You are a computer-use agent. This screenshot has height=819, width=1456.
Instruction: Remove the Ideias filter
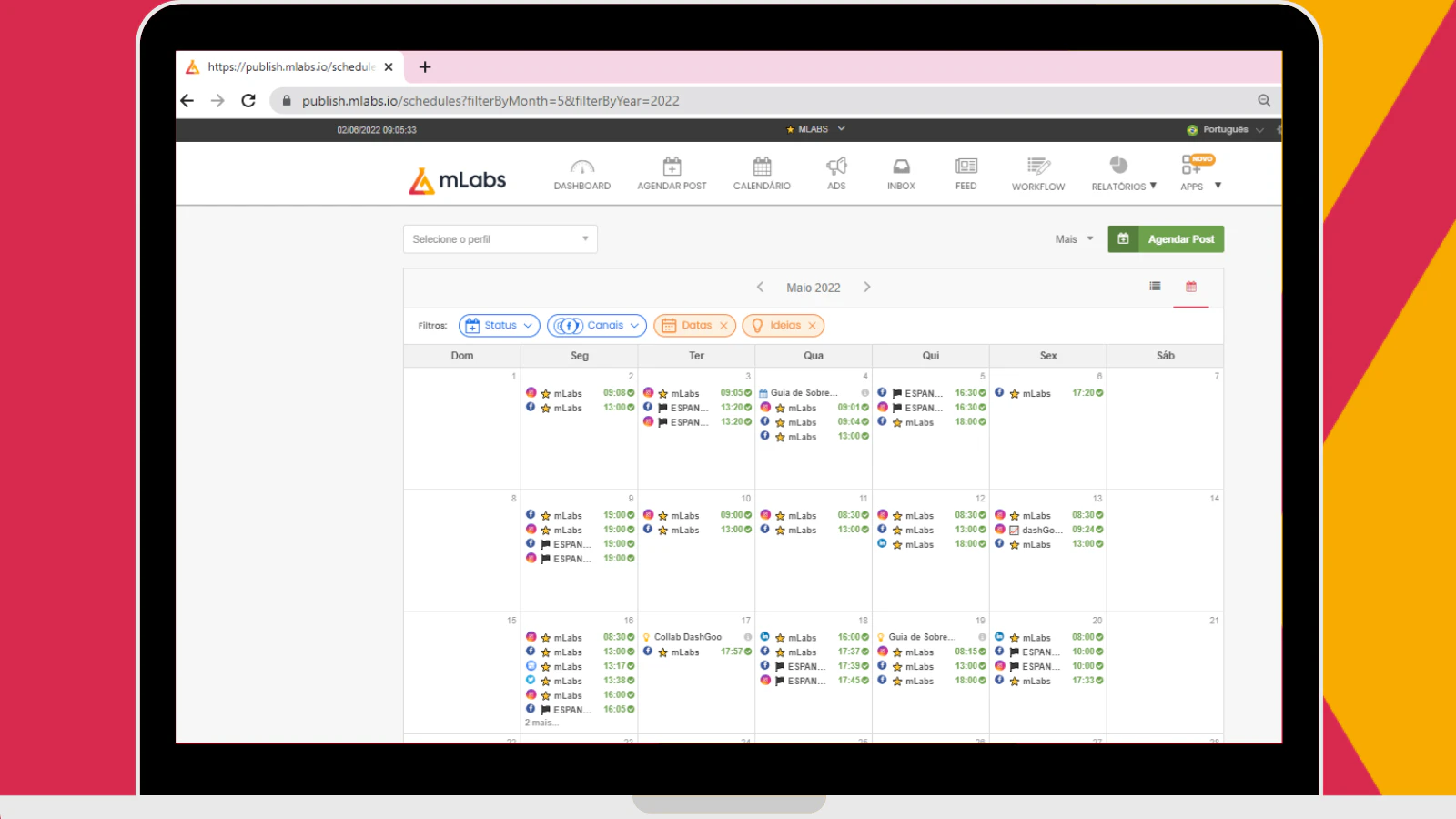click(x=813, y=325)
